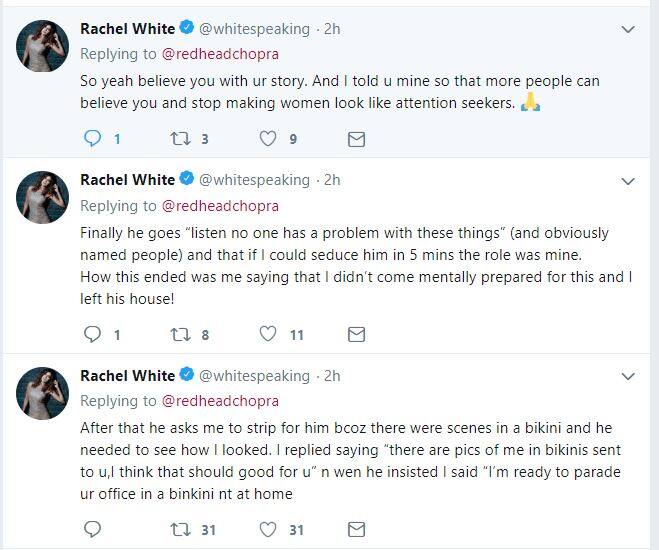Open Rachel White's name on the second tweet
Viewport: 659px width, 550px height.
coord(127,180)
